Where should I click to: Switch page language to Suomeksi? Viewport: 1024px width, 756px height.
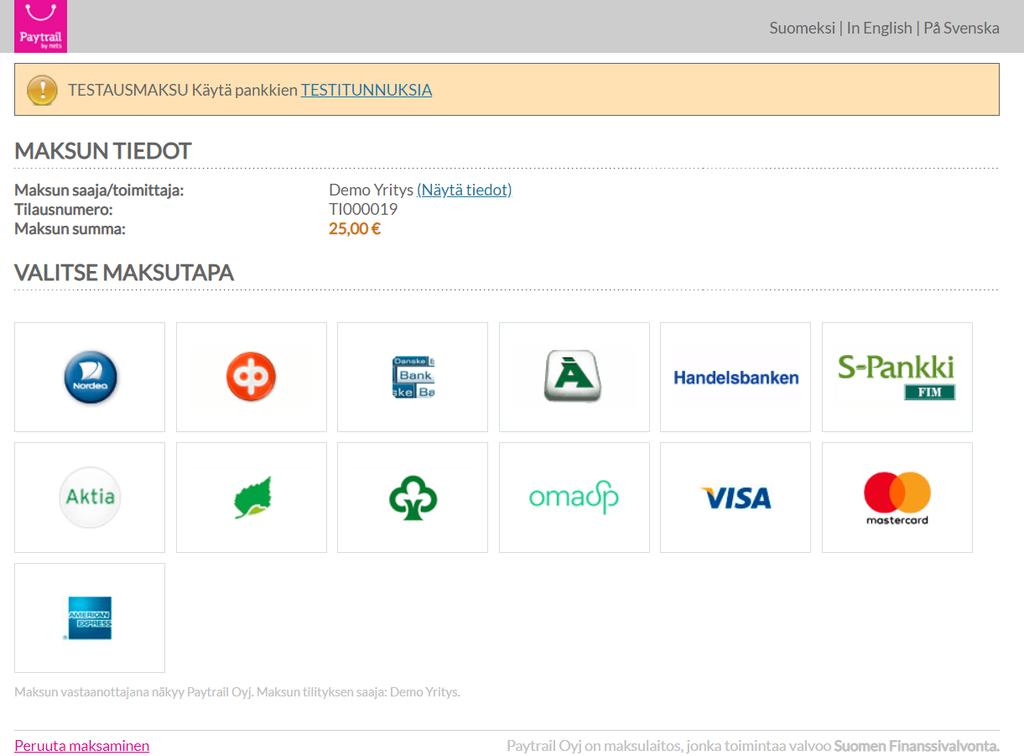(802, 28)
